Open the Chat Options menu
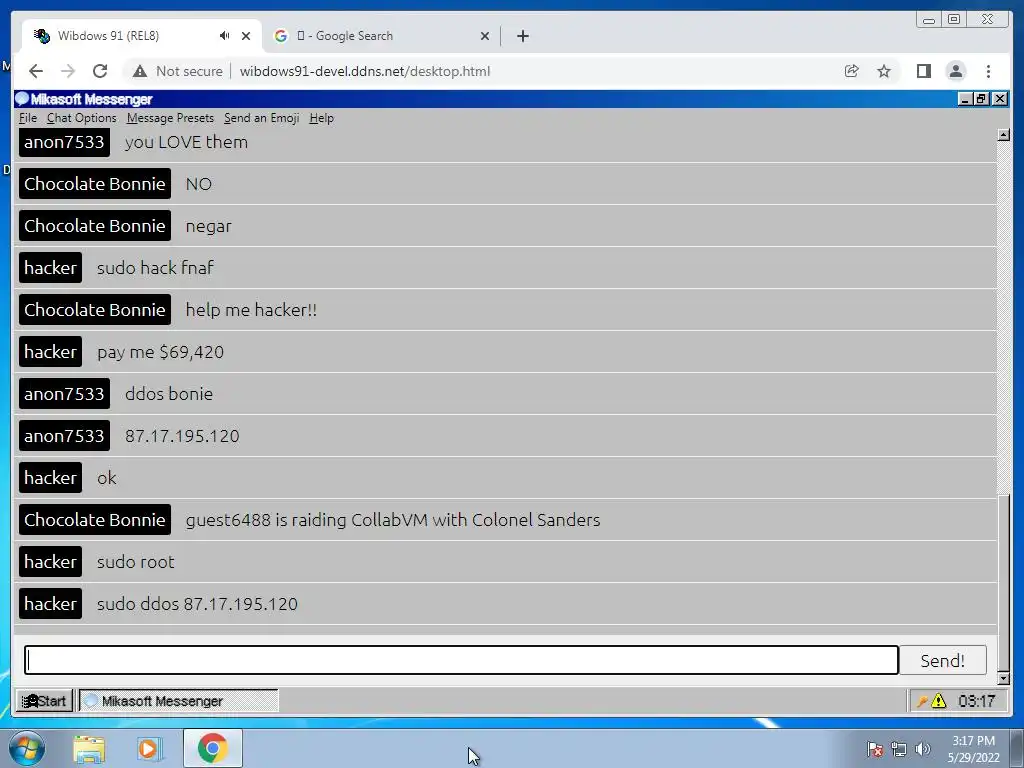1024x768 pixels. point(82,118)
